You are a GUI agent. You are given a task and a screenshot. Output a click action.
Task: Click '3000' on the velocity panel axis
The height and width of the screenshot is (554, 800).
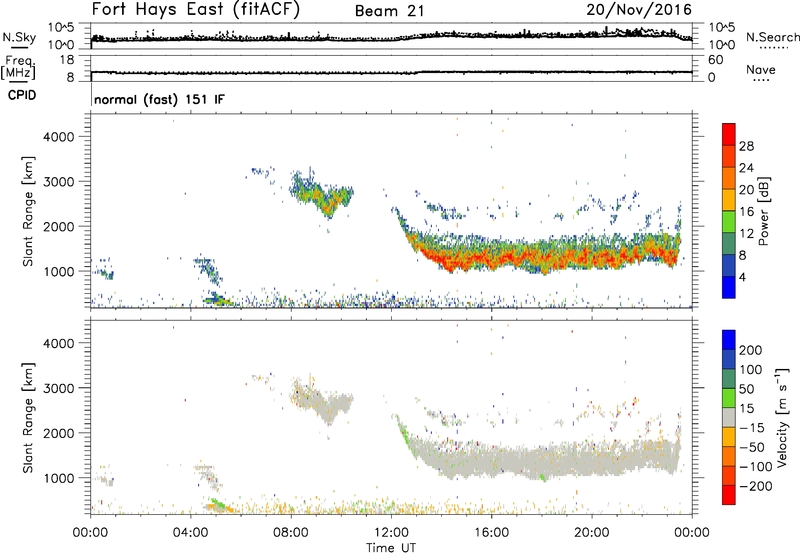tap(58, 388)
